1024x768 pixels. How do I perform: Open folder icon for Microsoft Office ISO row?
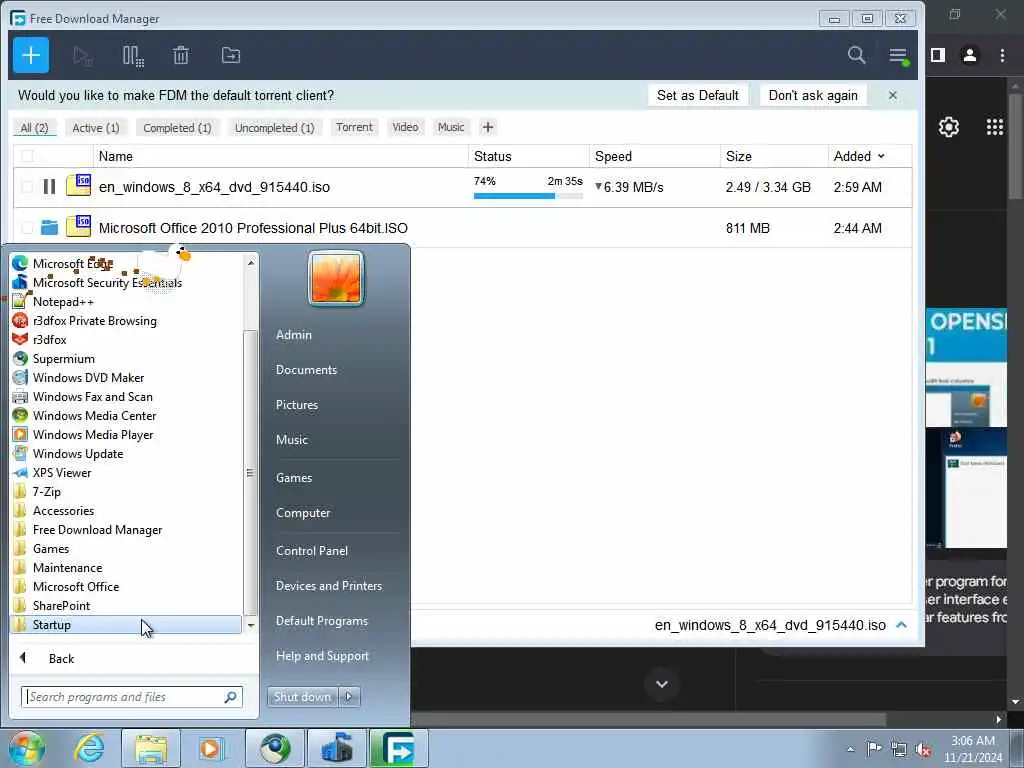pos(49,227)
